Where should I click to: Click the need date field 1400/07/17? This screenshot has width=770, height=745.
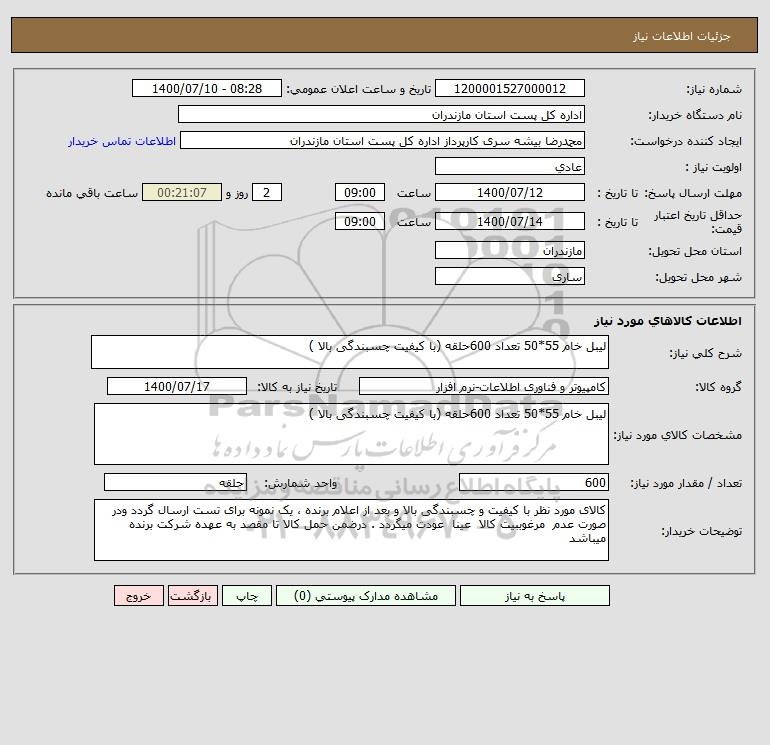point(177,386)
